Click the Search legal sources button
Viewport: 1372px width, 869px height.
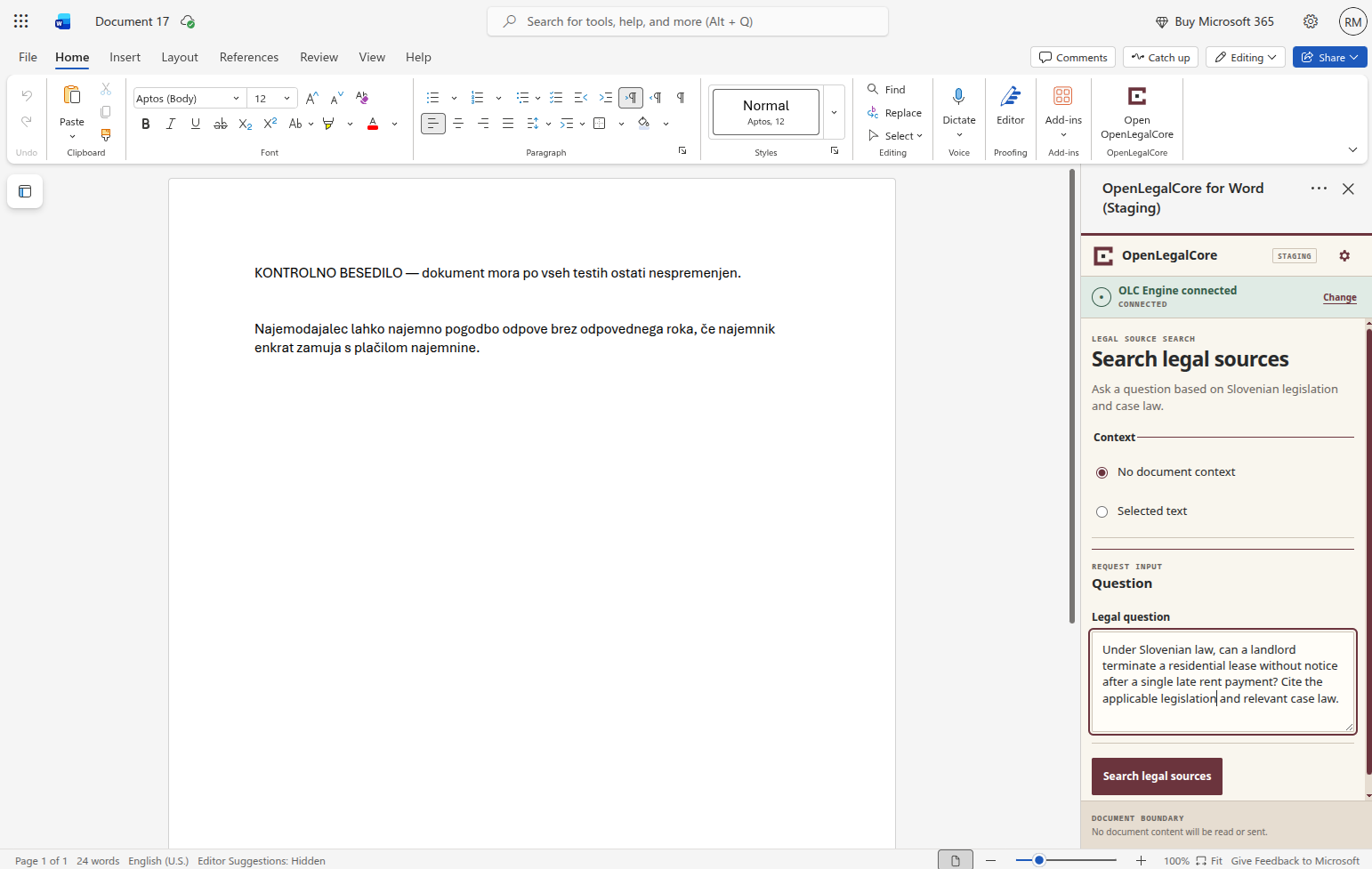click(1157, 776)
